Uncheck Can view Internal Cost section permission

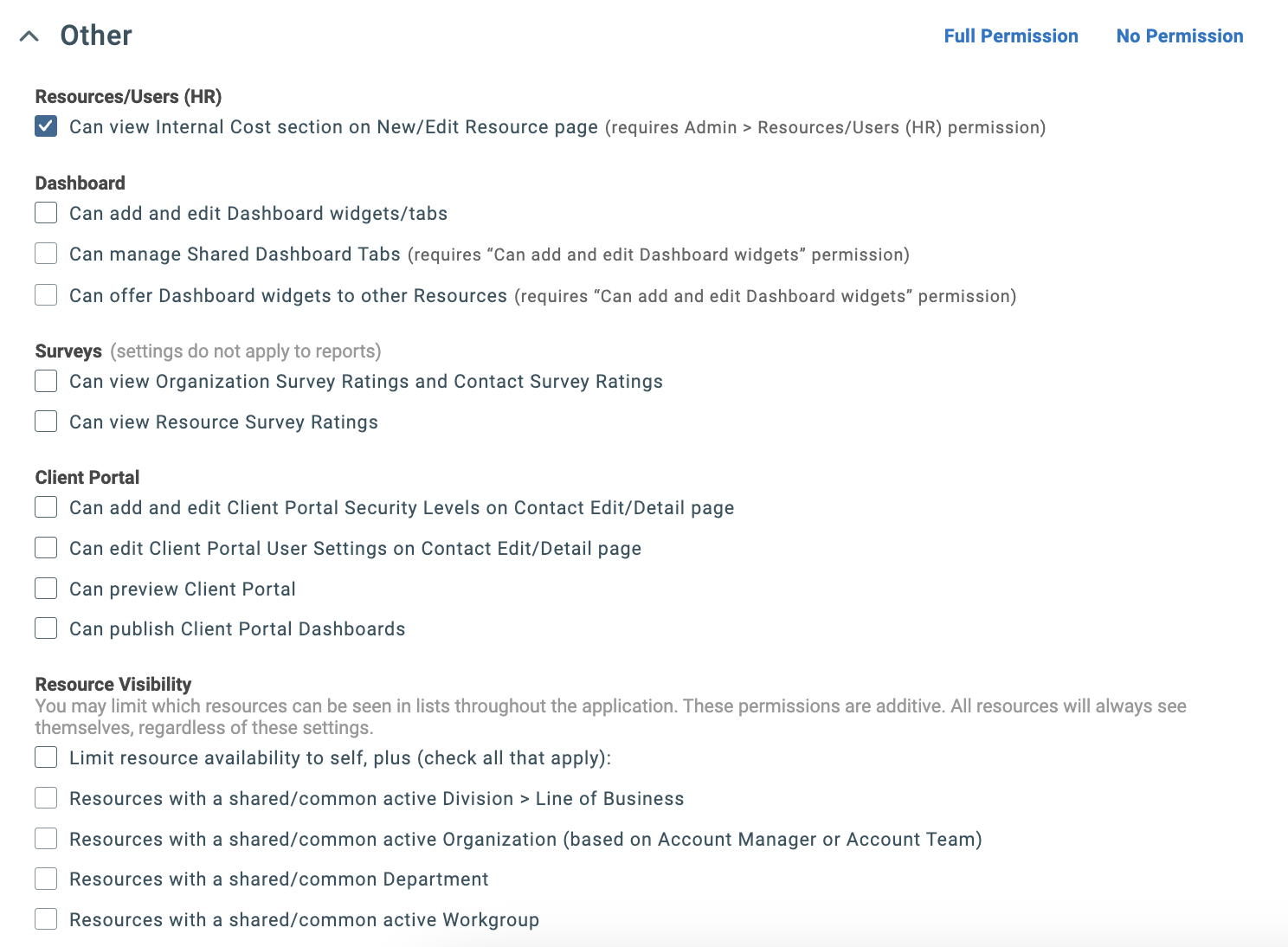tap(45, 126)
